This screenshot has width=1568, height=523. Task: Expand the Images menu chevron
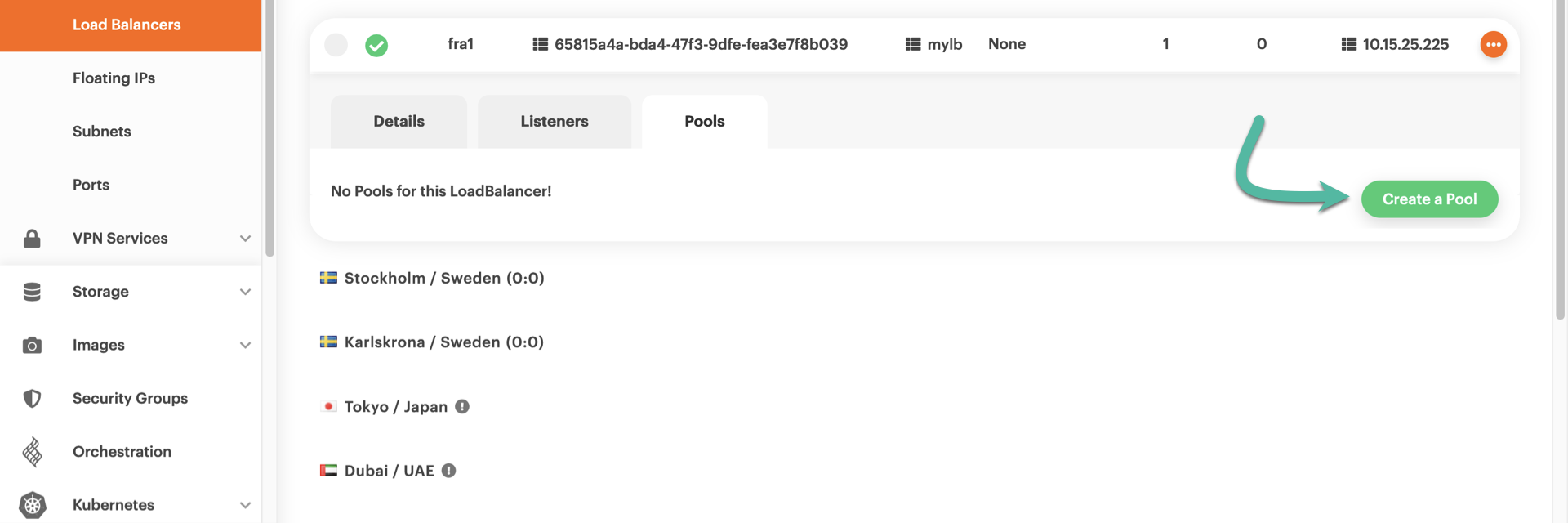245,346
